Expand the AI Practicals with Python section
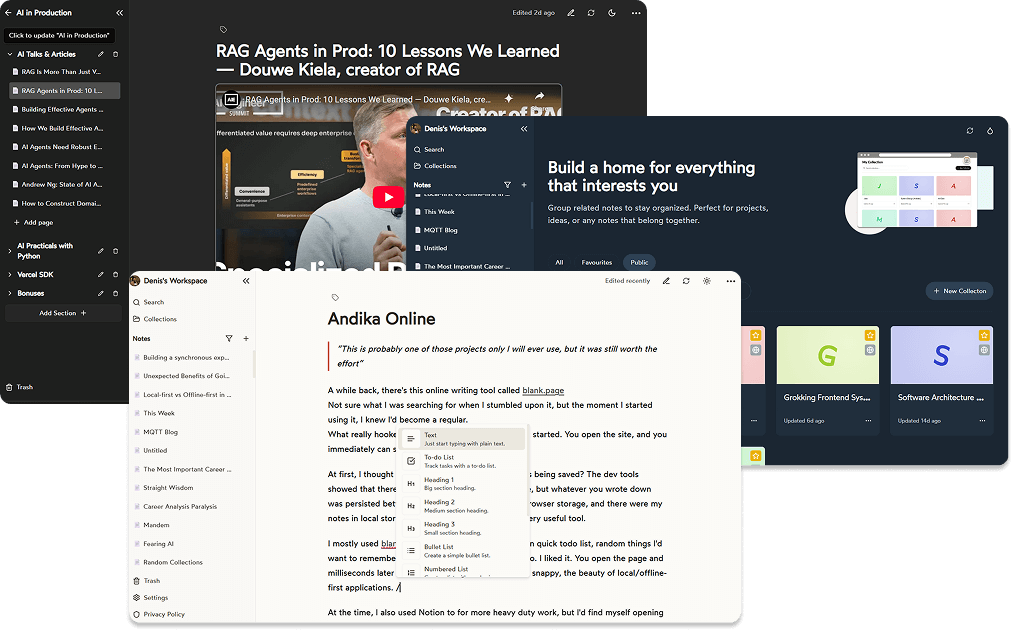This screenshot has width=1013, height=631. coord(10,250)
